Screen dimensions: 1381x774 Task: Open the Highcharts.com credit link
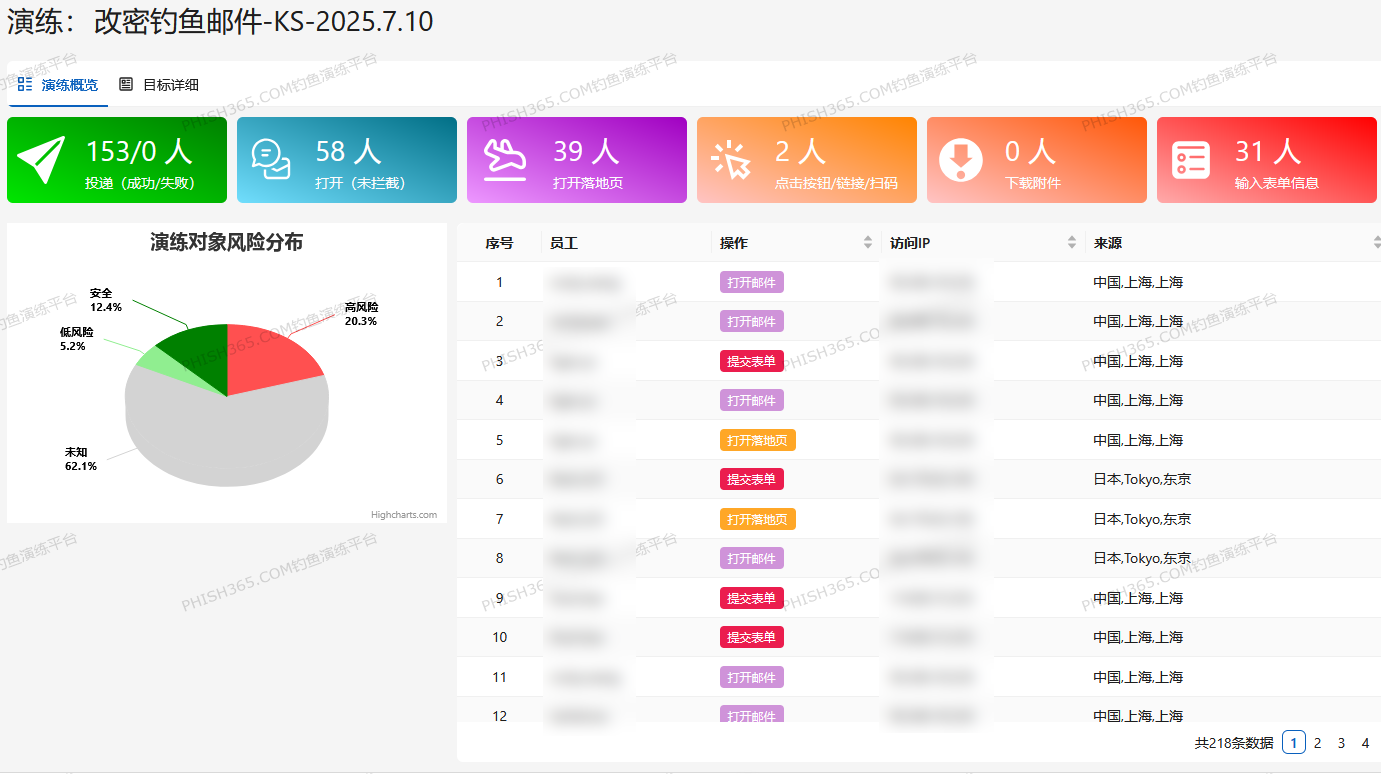(404, 515)
